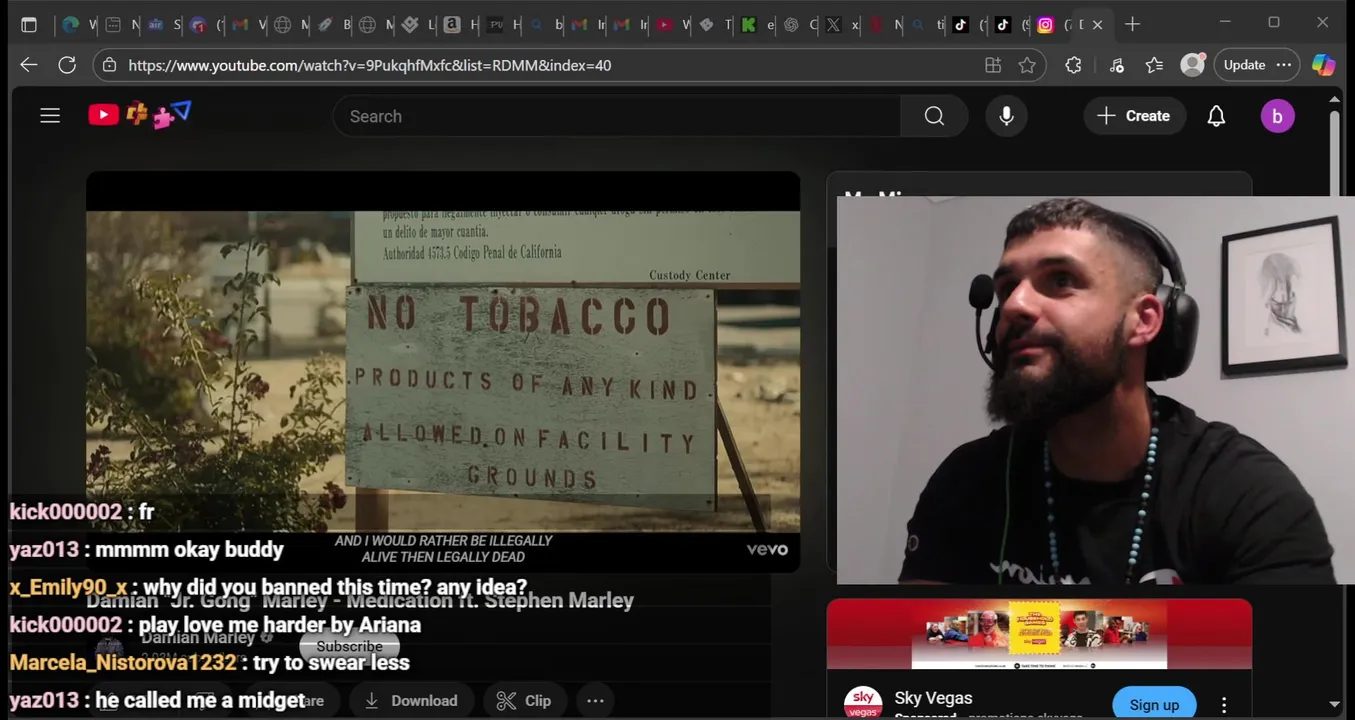
Task: Click scrollbar down arrow at page bottom
Action: tap(1335, 705)
